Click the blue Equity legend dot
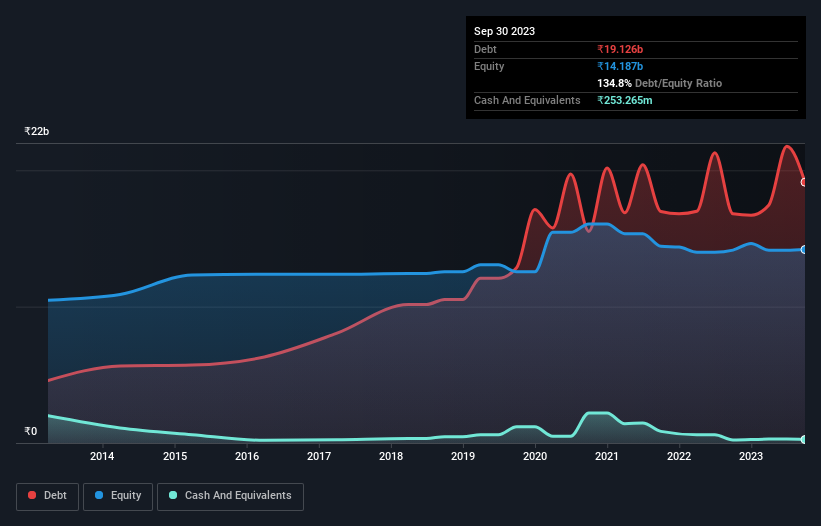The width and height of the screenshot is (821, 526). point(99,495)
